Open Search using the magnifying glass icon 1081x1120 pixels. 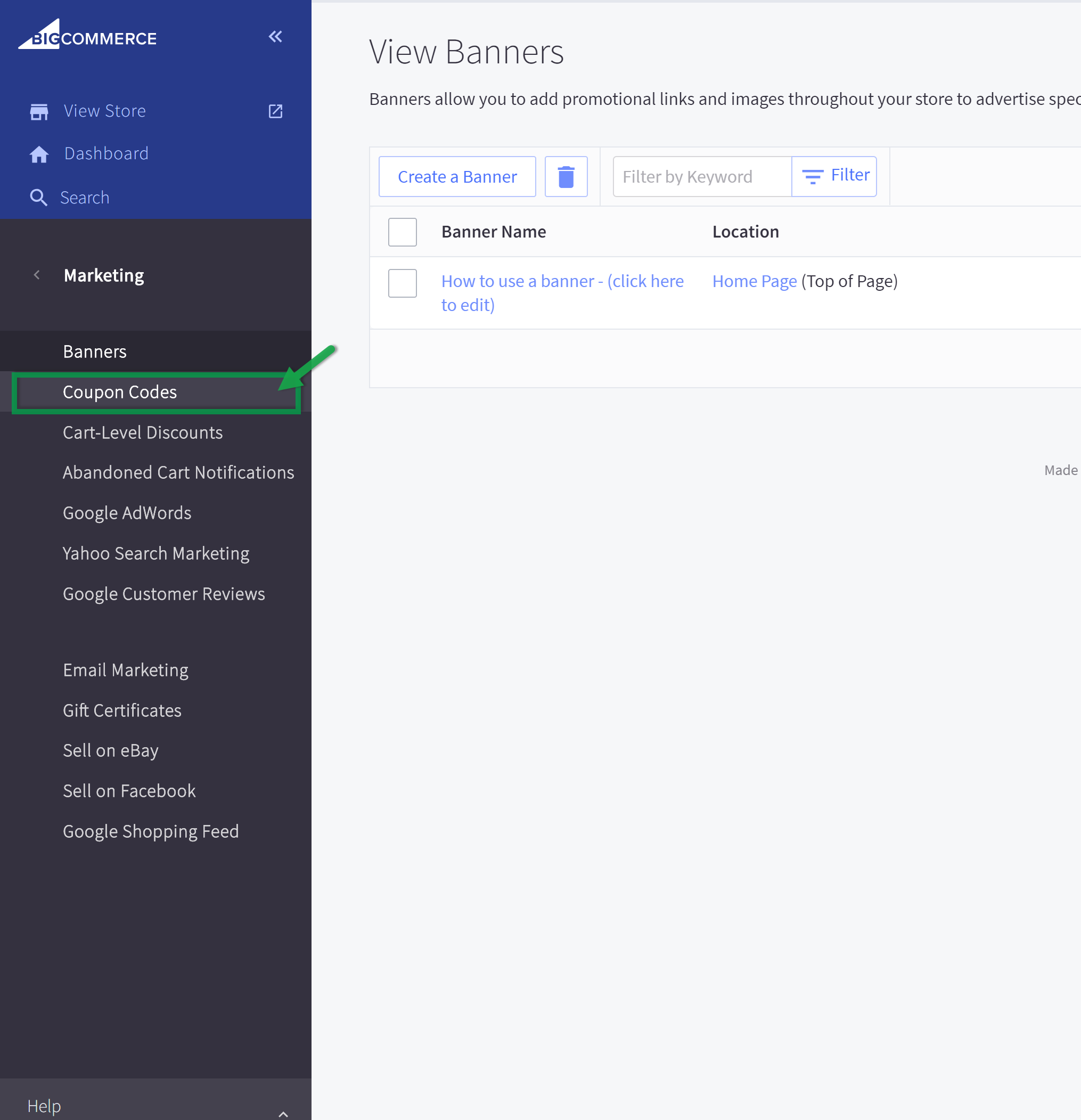click(39, 198)
